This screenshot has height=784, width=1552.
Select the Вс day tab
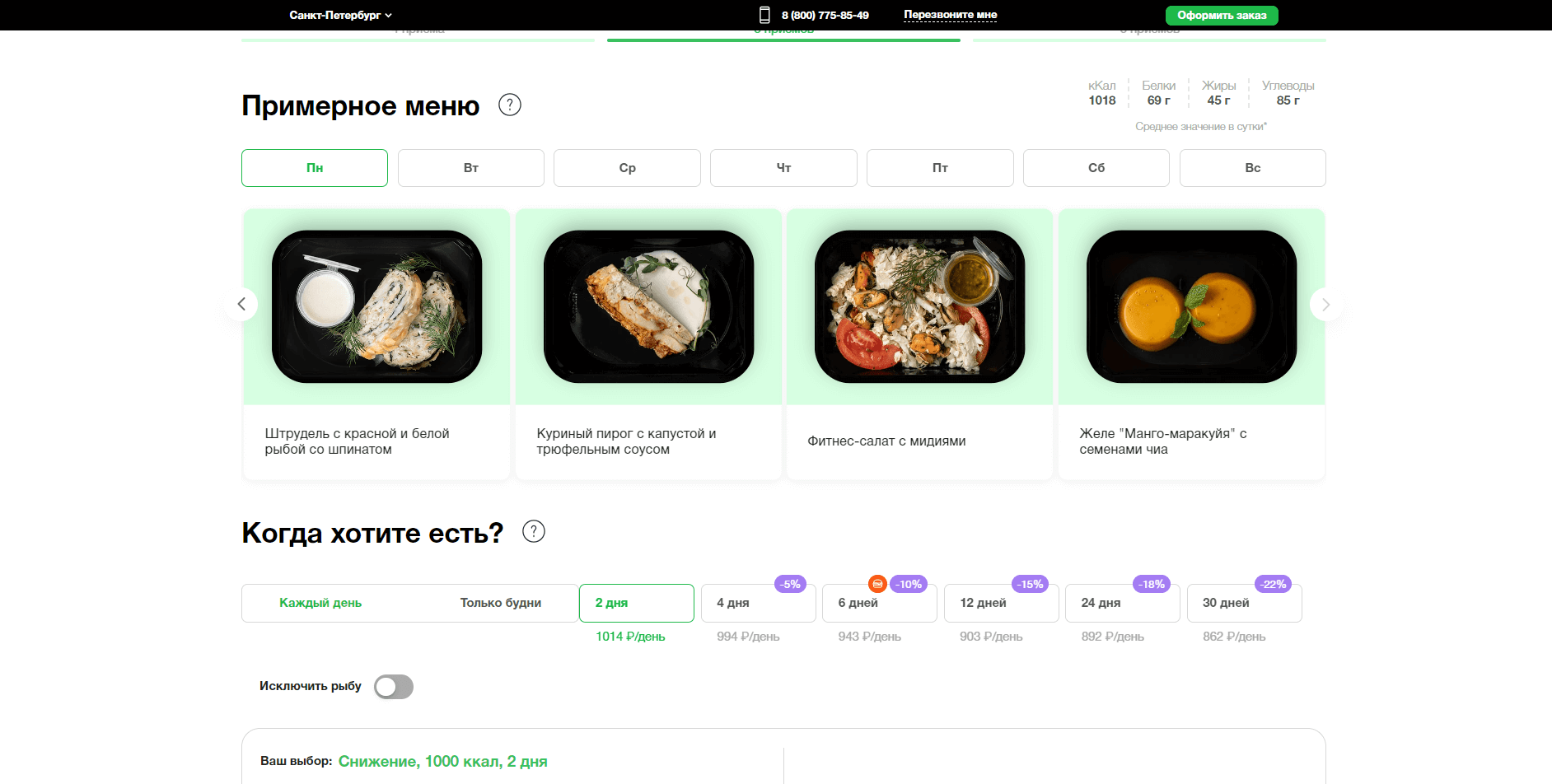[x=1253, y=168]
